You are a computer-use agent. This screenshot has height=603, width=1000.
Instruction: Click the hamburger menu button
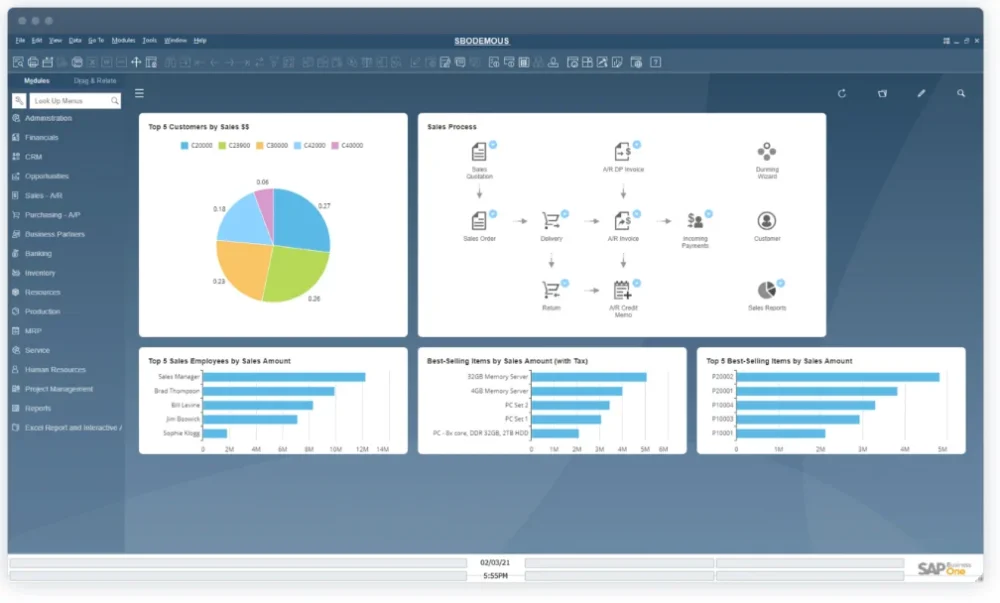pos(139,93)
